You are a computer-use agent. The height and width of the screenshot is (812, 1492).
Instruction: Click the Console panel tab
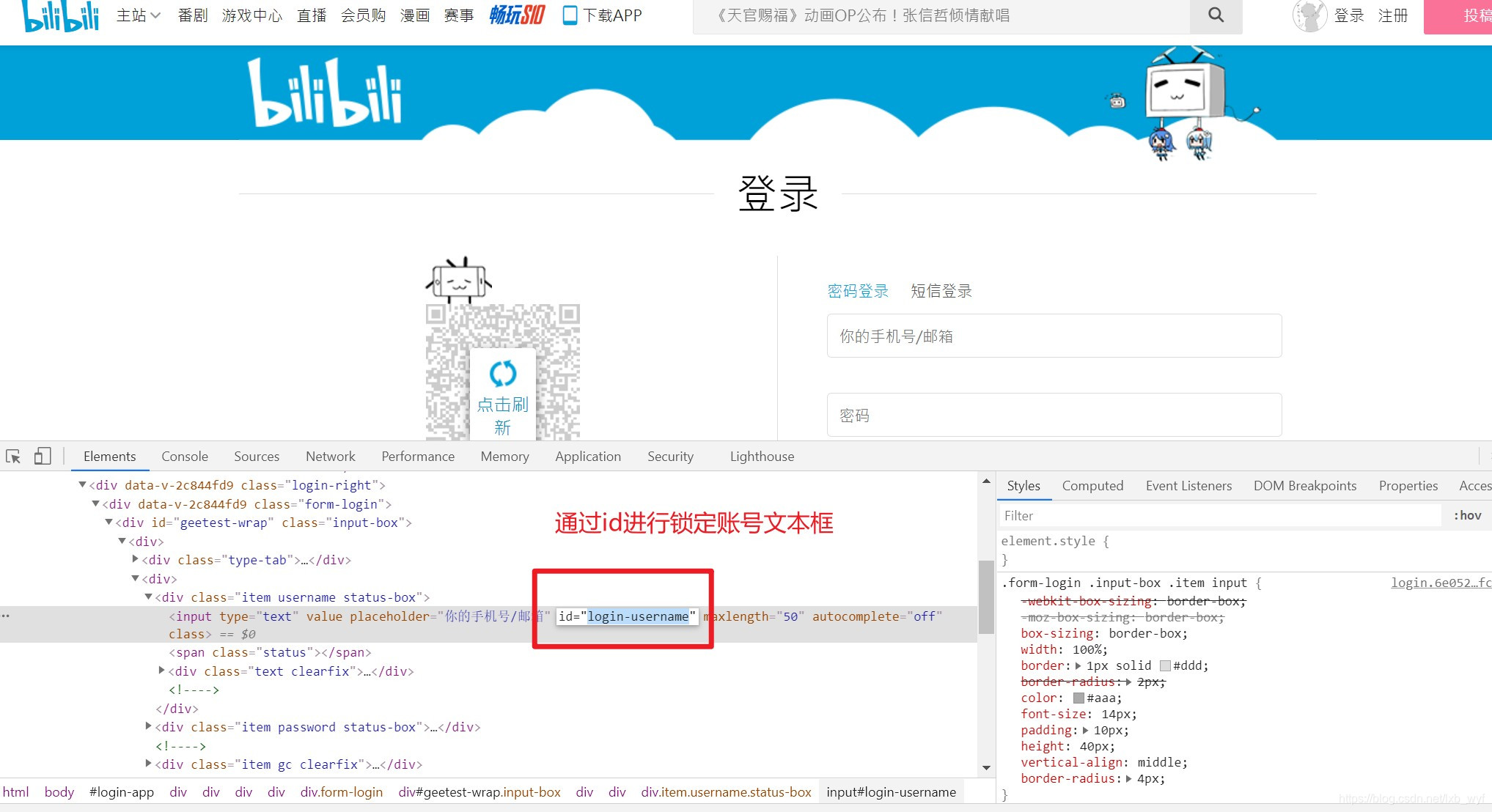(x=184, y=457)
